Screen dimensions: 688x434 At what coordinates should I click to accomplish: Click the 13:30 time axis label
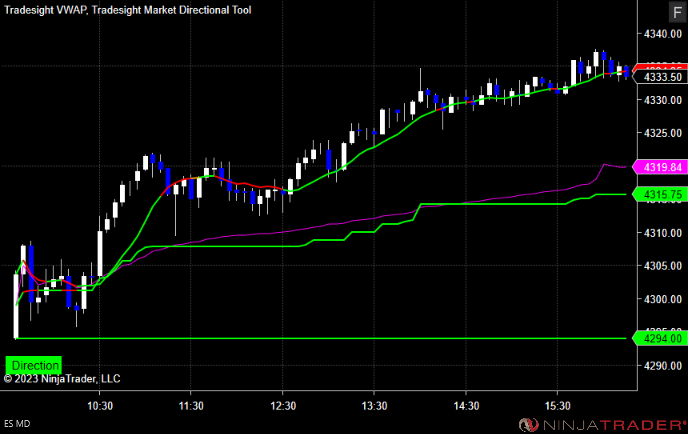click(374, 406)
